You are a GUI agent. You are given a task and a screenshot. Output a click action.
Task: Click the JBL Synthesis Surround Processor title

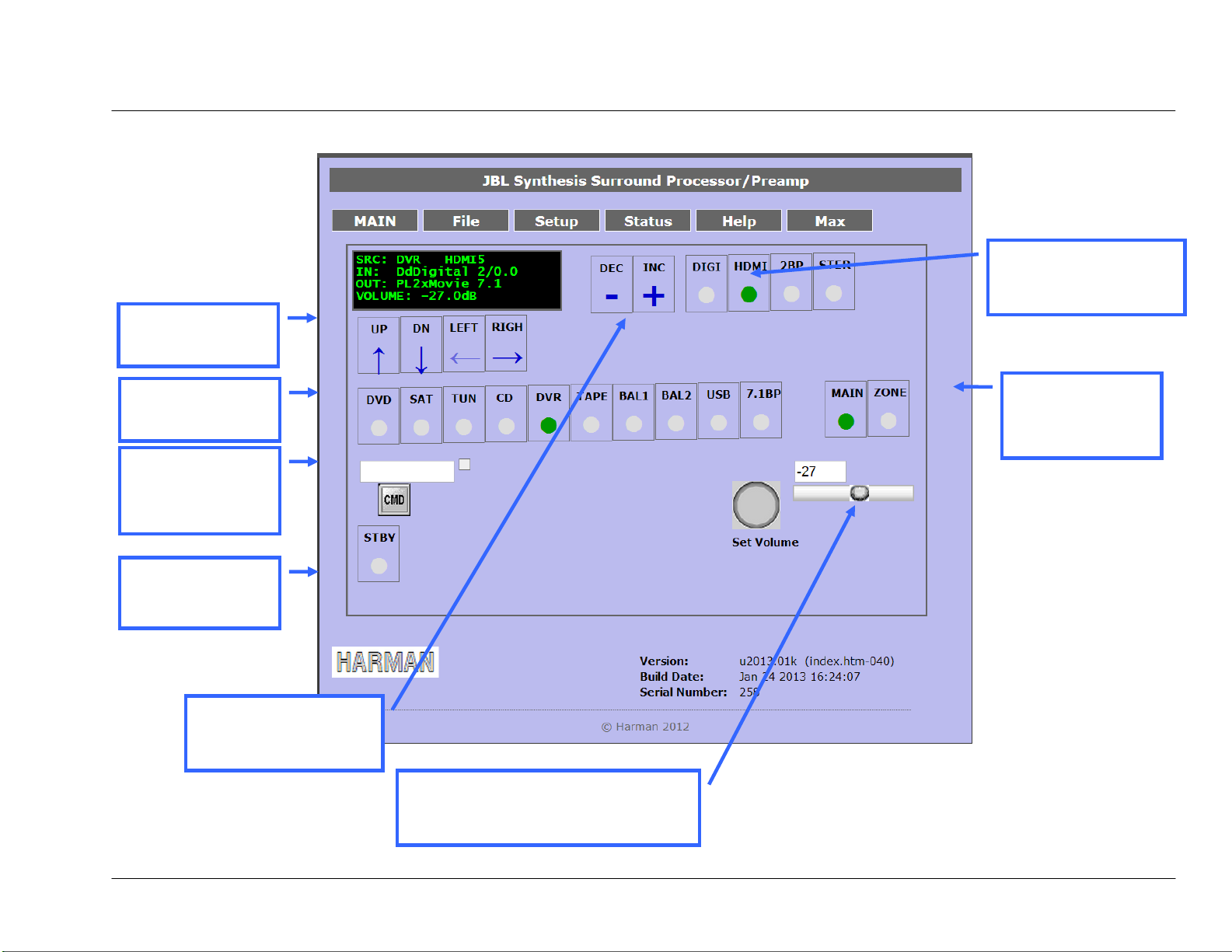tap(645, 180)
